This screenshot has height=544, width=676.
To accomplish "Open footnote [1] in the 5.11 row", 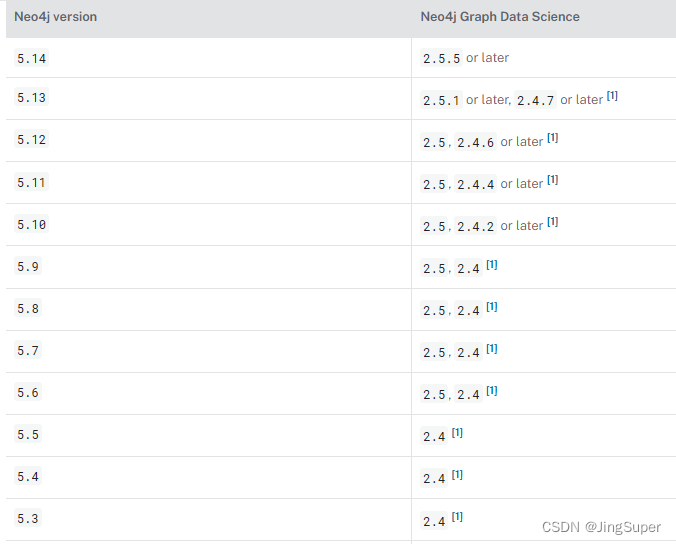I will 553,180.
